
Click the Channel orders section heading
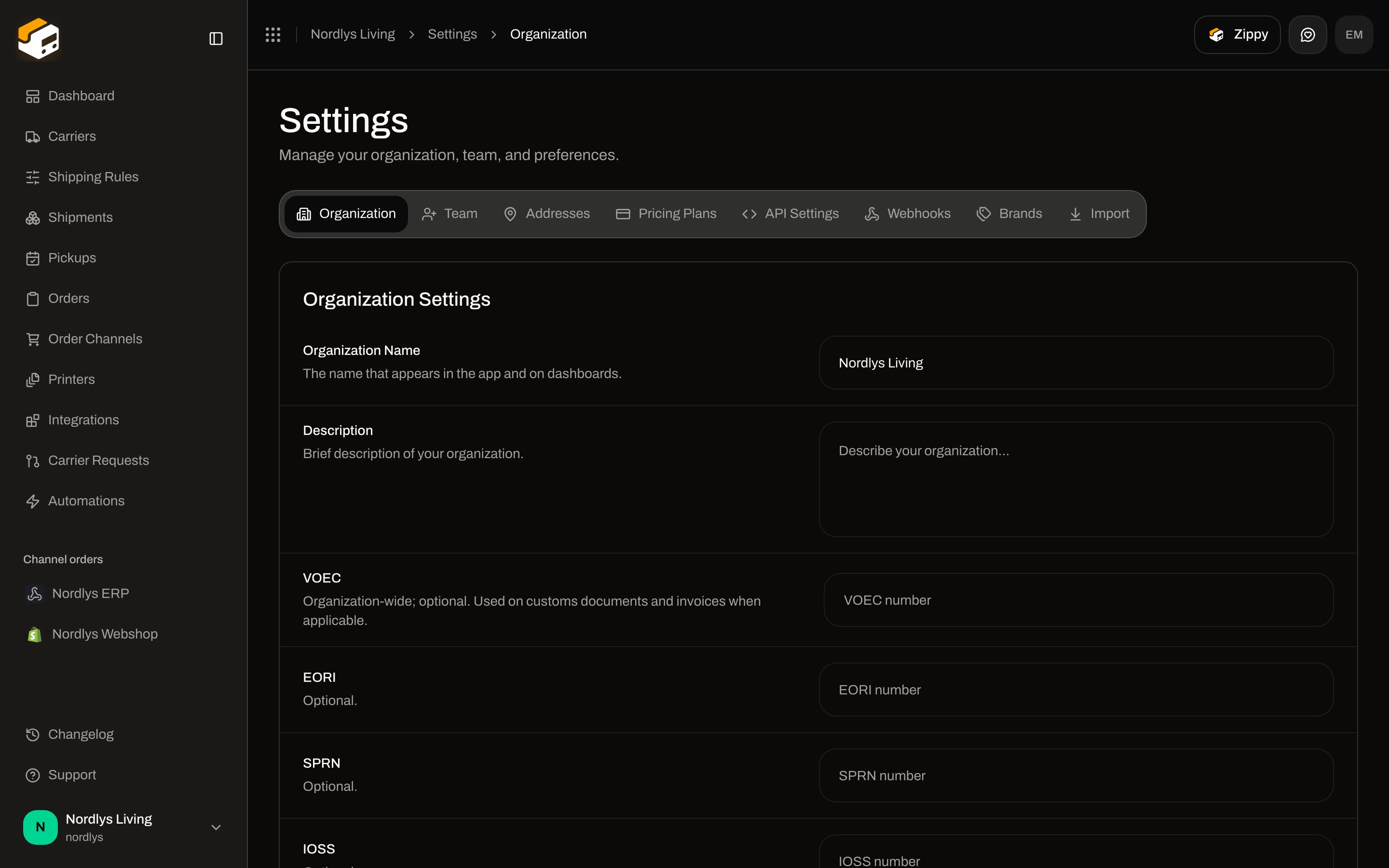click(63, 559)
